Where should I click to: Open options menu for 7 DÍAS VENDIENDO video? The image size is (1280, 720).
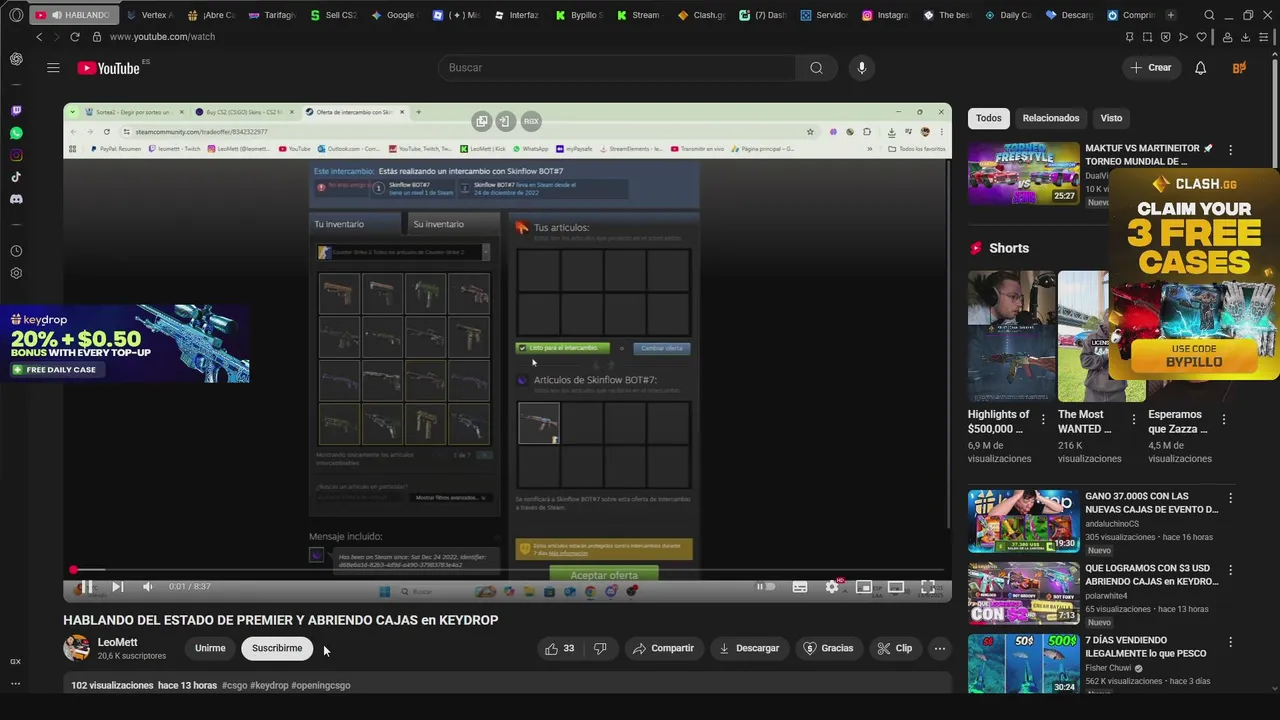pyautogui.click(x=1230, y=642)
